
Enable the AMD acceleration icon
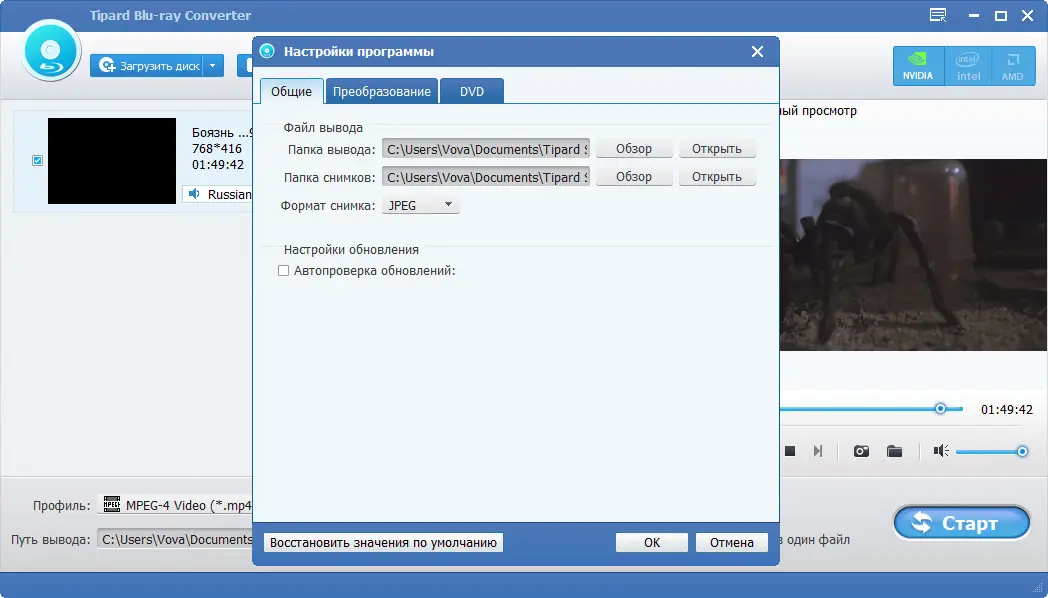click(1012, 64)
